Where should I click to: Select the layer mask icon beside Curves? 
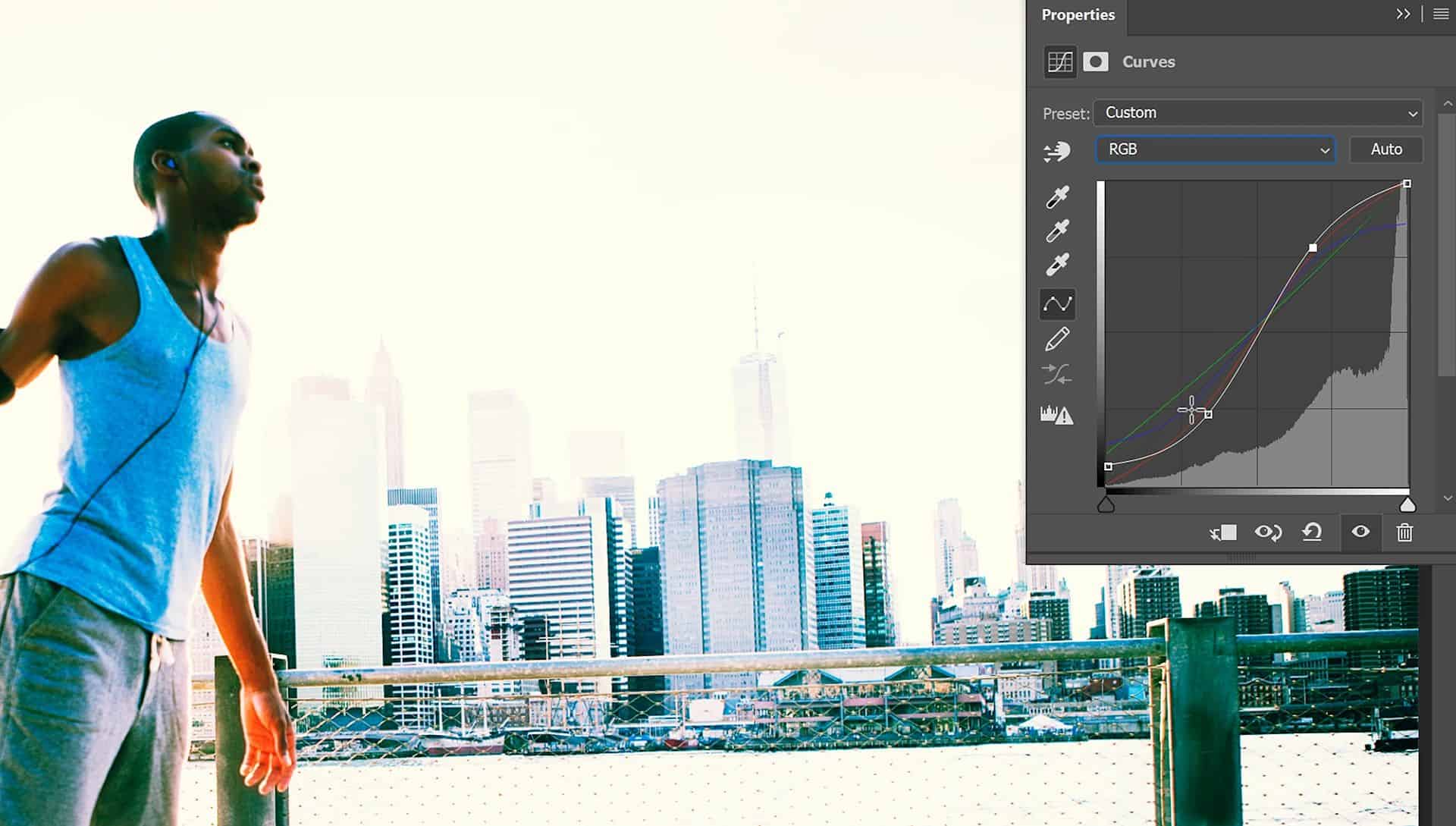click(1095, 62)
